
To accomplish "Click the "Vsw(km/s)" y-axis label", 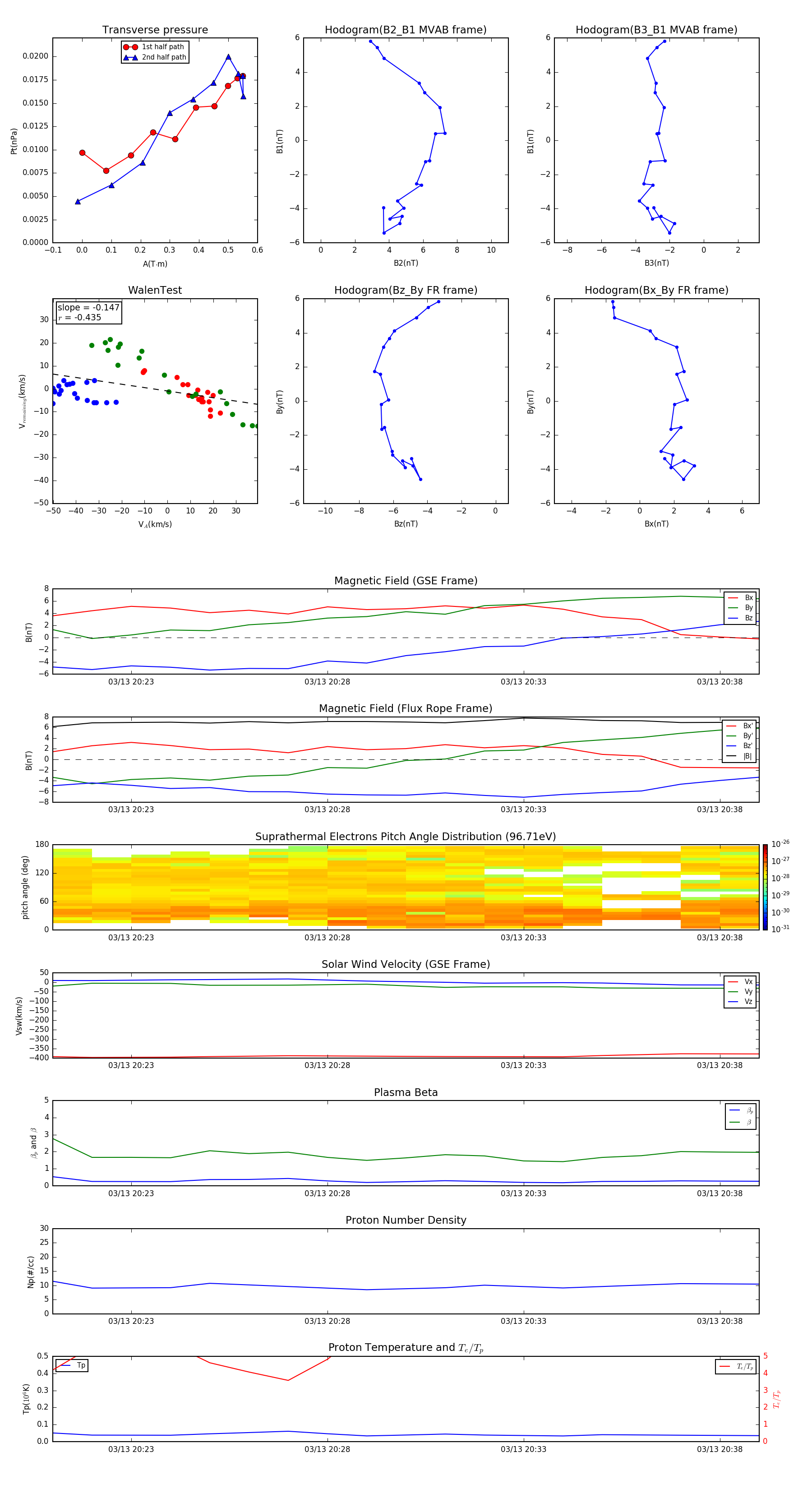I will (18, 1016).
